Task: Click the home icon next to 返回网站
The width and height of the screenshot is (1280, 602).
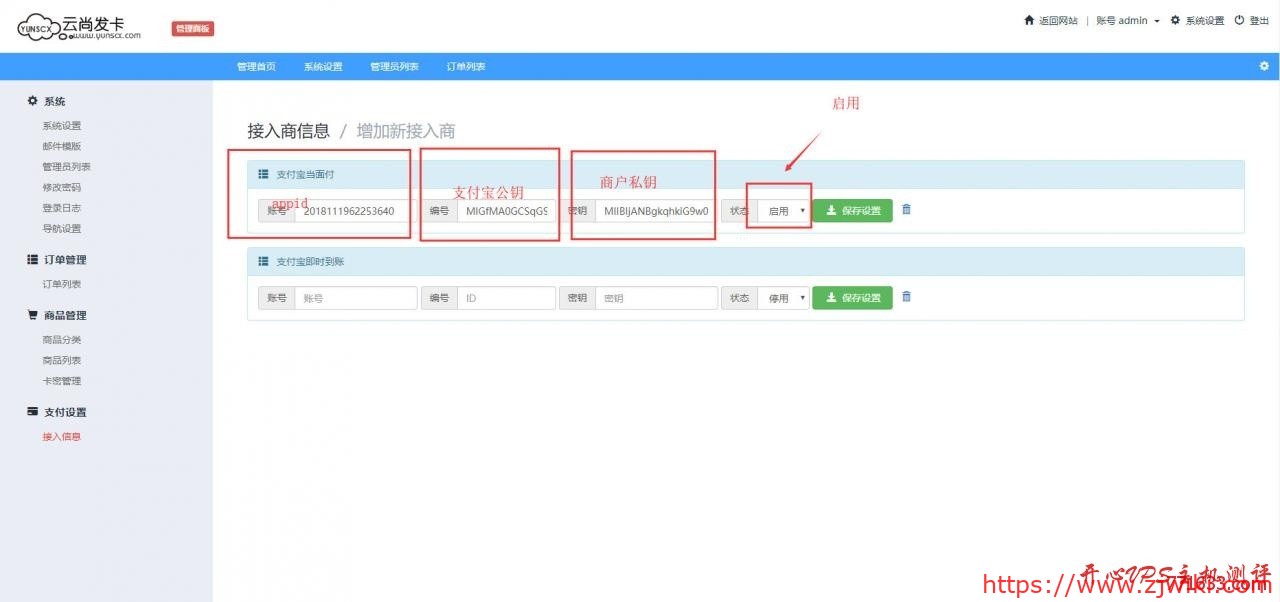Action: pyautogui.click(x=1029, y=20)
